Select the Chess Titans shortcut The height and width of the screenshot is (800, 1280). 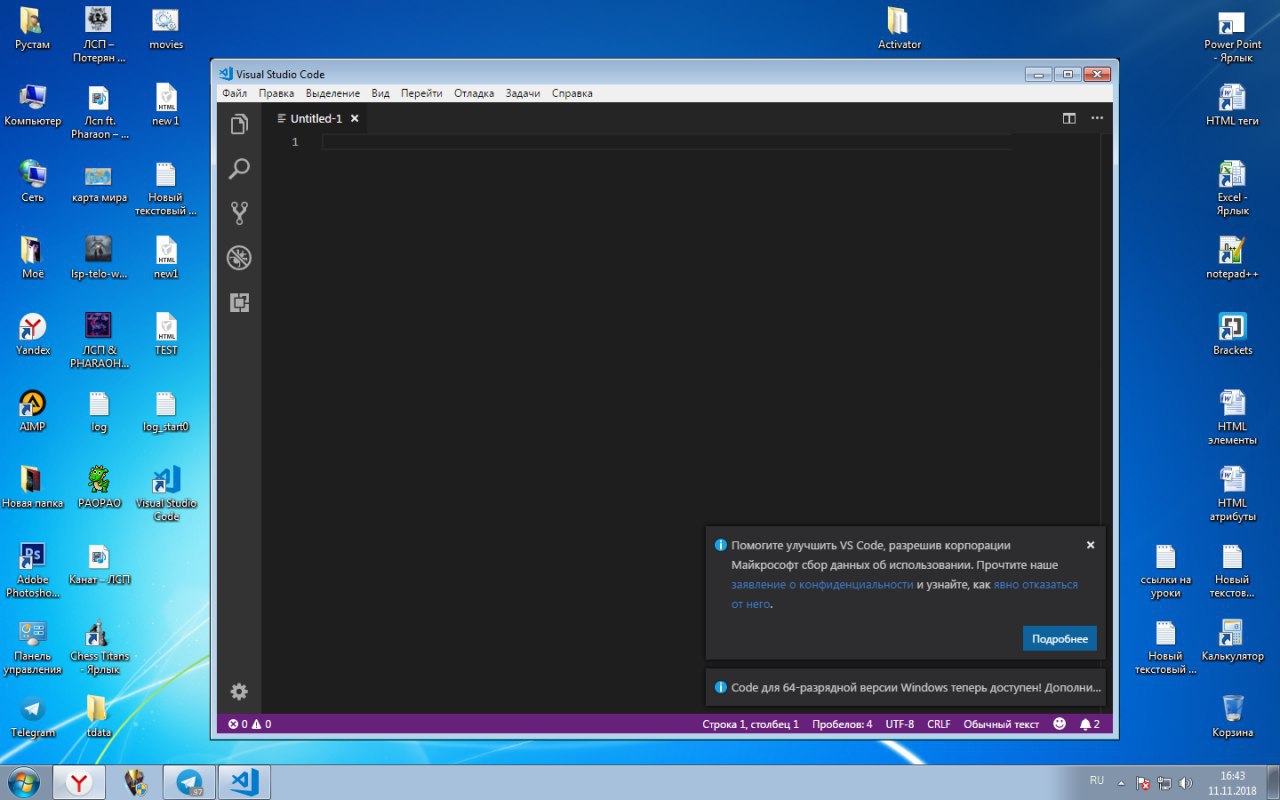pyautogui.click(x=99, y=647)
